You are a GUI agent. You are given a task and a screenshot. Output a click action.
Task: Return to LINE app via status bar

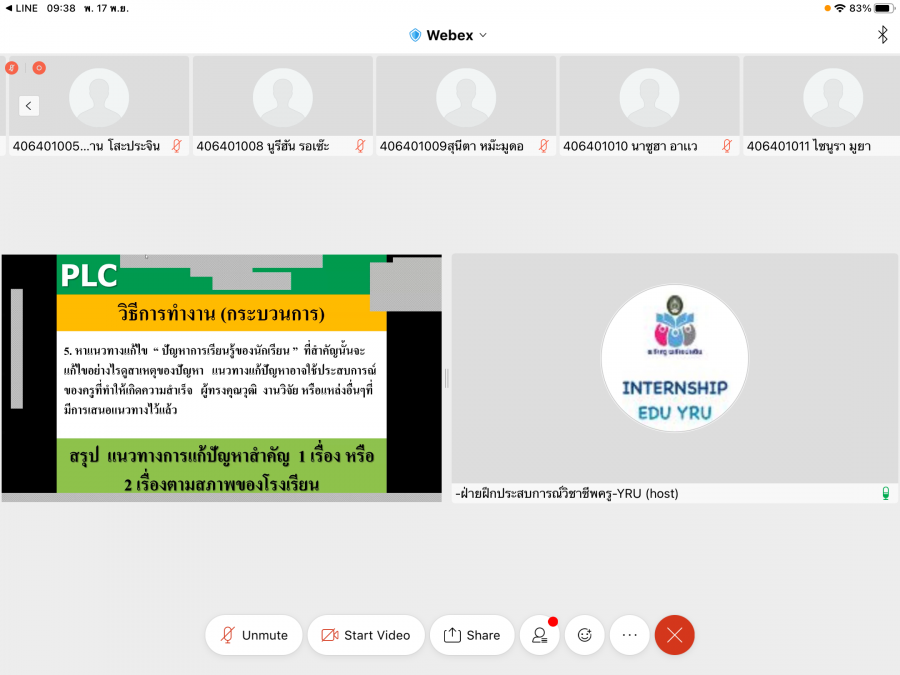tap(21, 8)
